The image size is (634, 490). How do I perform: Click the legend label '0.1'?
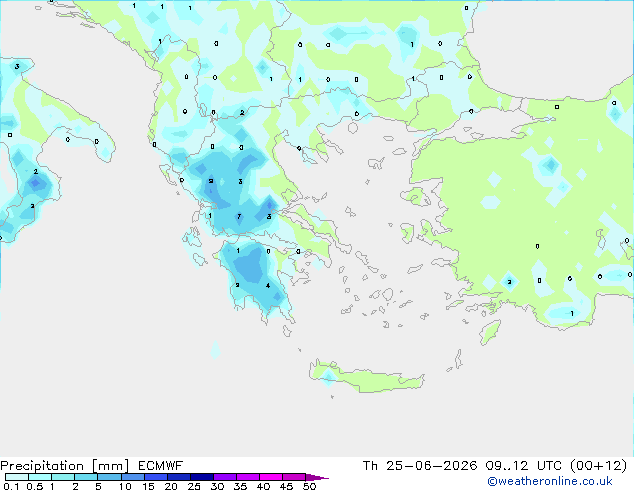coord(11,486)
